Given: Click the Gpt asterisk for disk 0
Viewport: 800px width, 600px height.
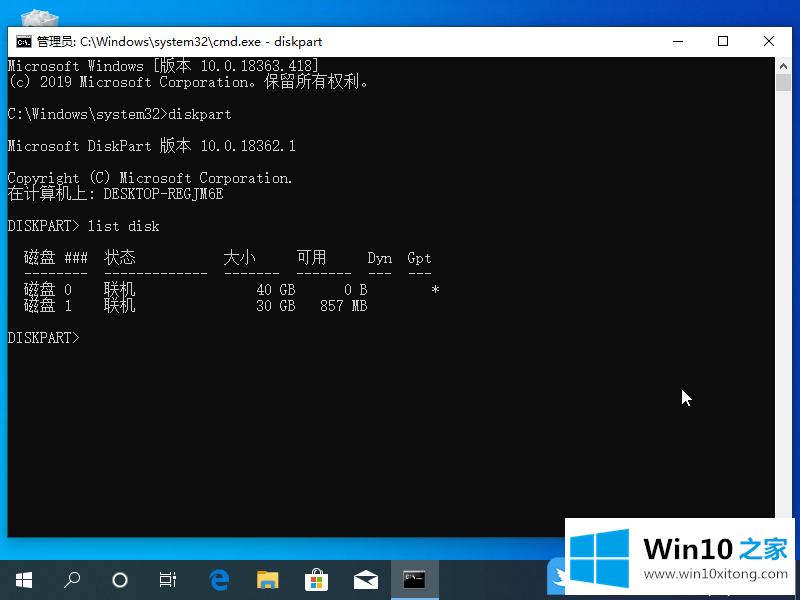Looking at the screenshot, I should pos(435,290).
